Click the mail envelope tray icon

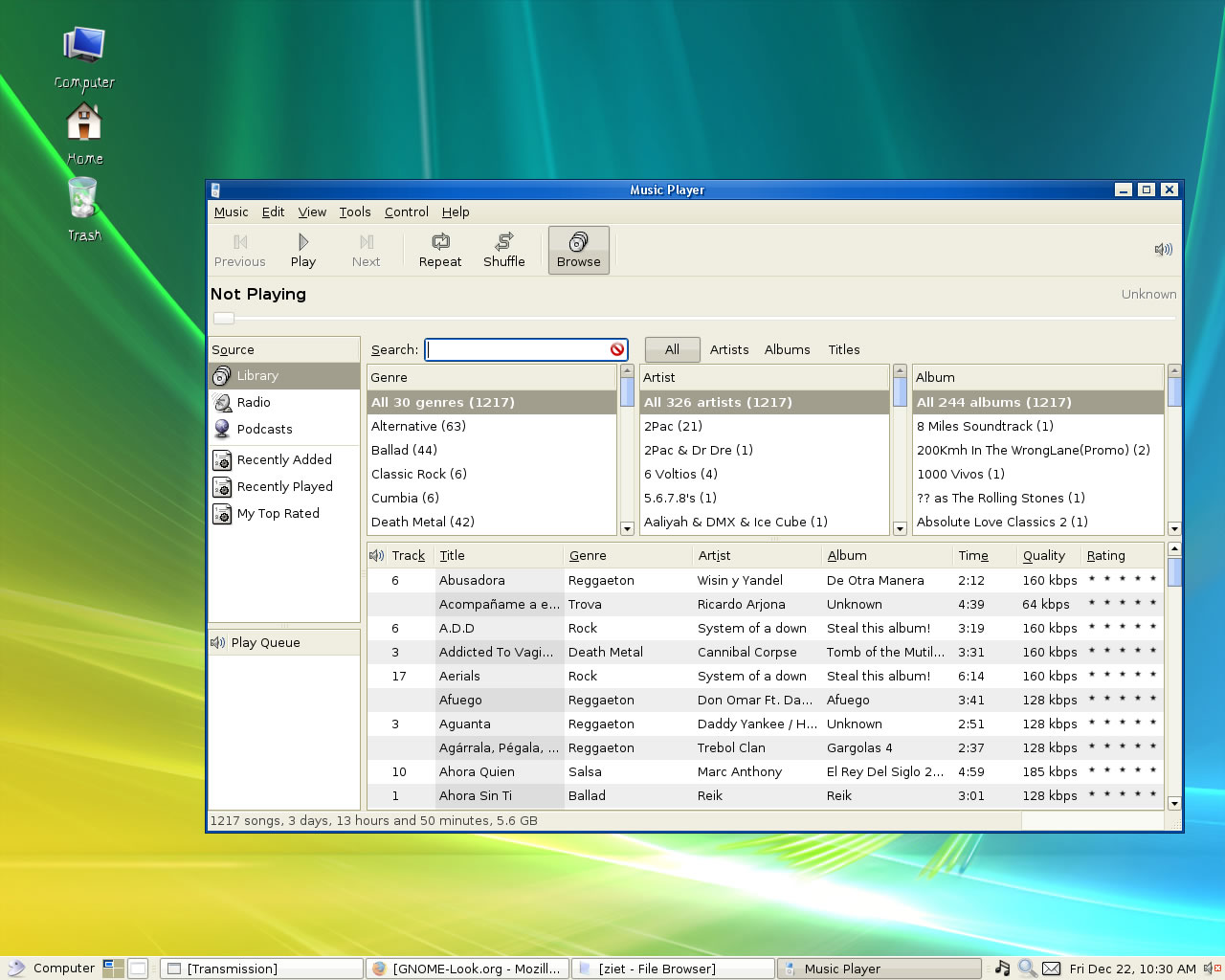(x=1051, y=969)
